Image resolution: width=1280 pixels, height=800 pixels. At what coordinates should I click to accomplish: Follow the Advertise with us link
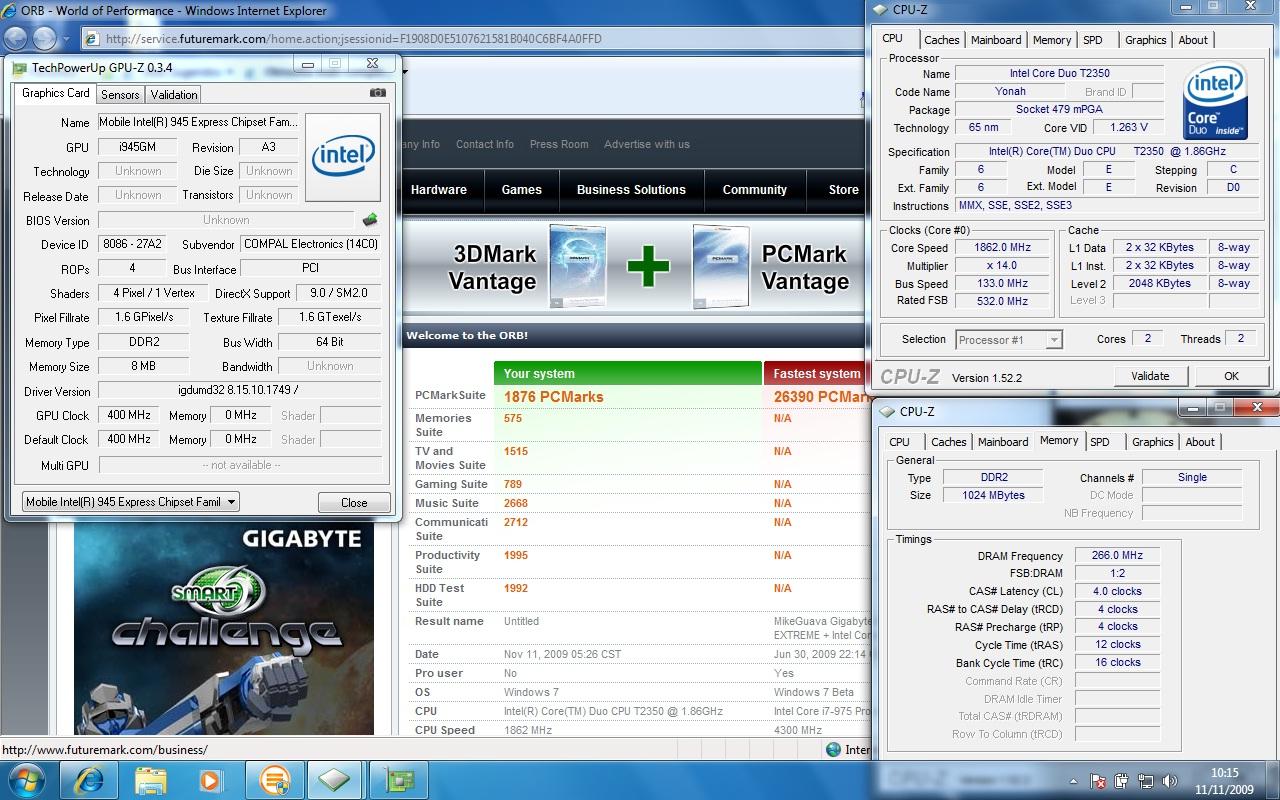(647, 144)
